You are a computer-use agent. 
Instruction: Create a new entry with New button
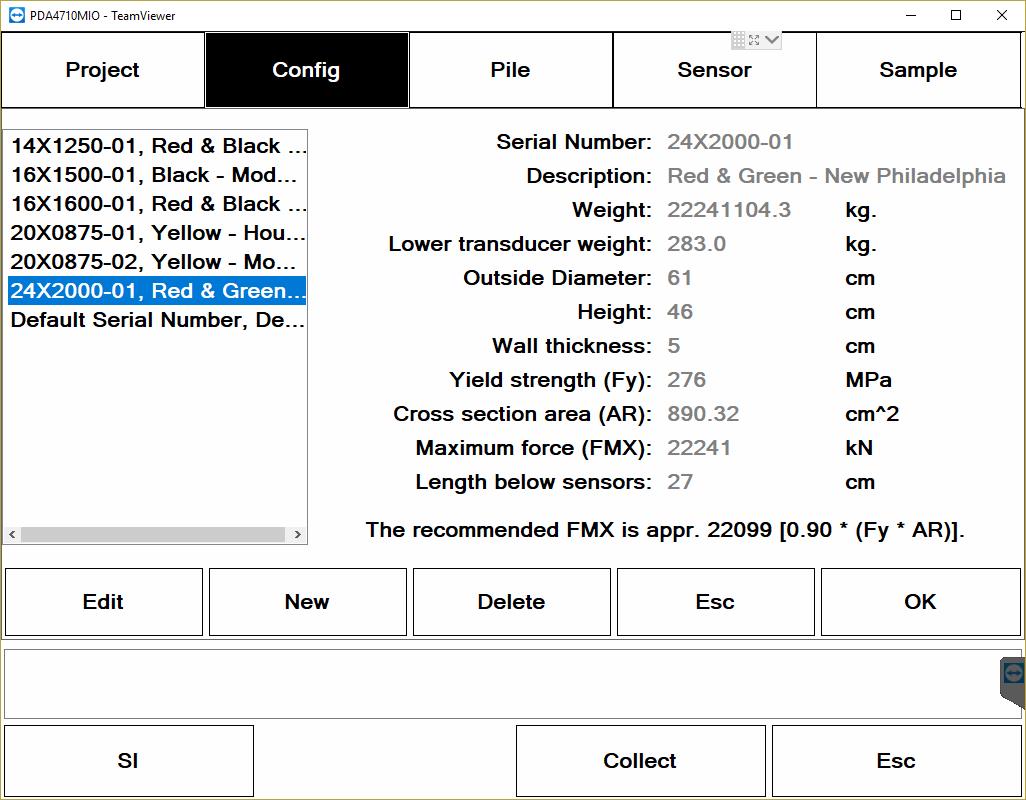tap(307, 602)
